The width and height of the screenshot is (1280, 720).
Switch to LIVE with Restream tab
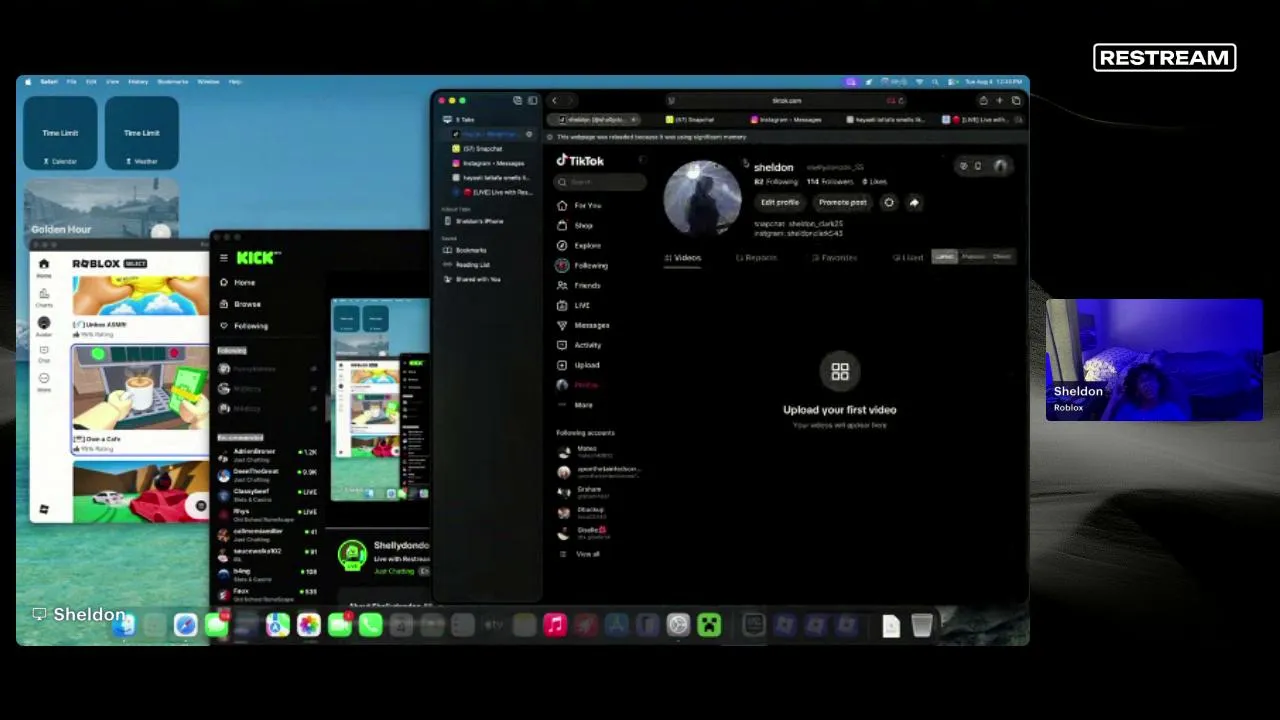click(x=975, y=120)
